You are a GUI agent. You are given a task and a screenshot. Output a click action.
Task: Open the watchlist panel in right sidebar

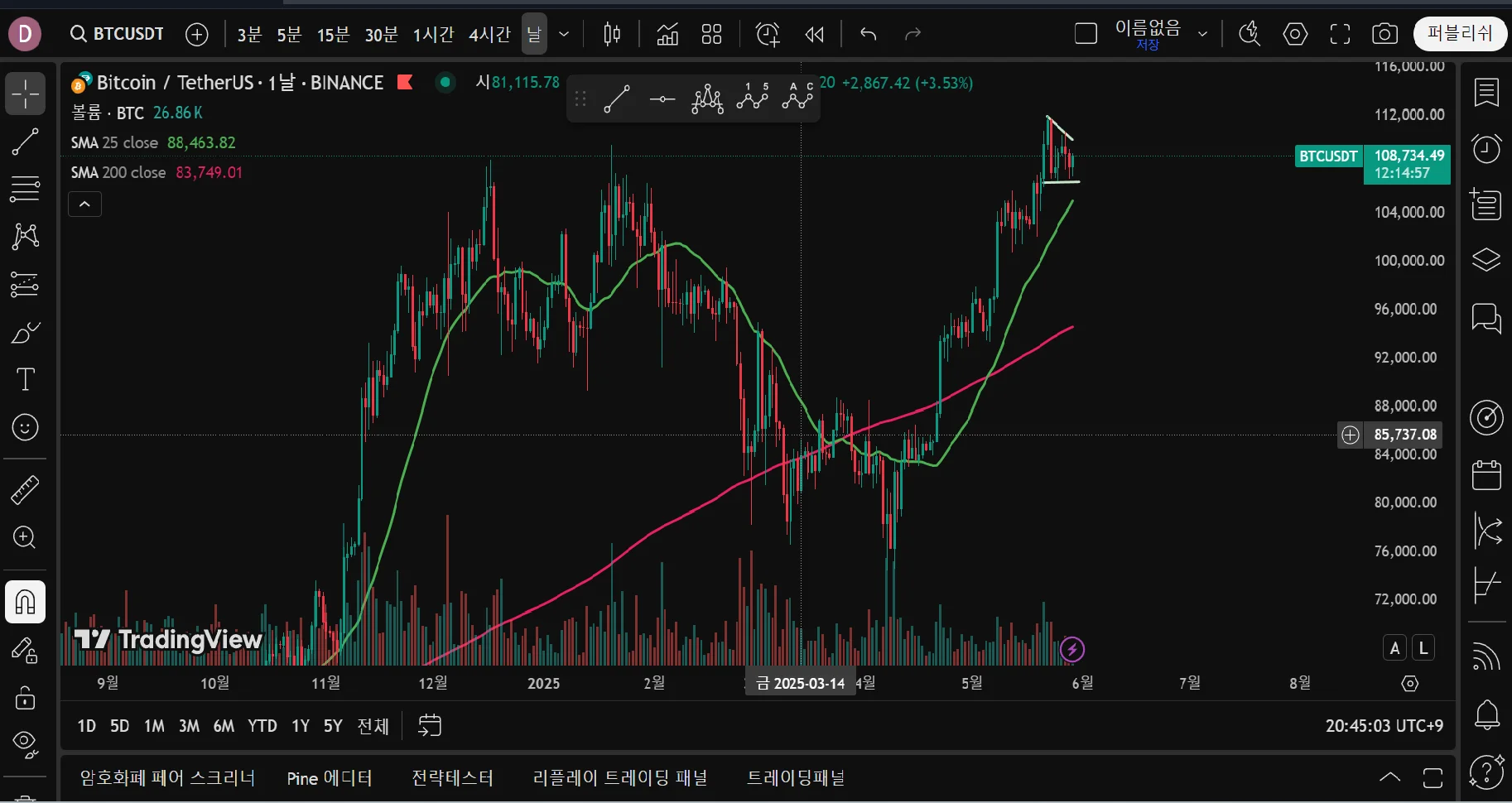(1486, 93)
